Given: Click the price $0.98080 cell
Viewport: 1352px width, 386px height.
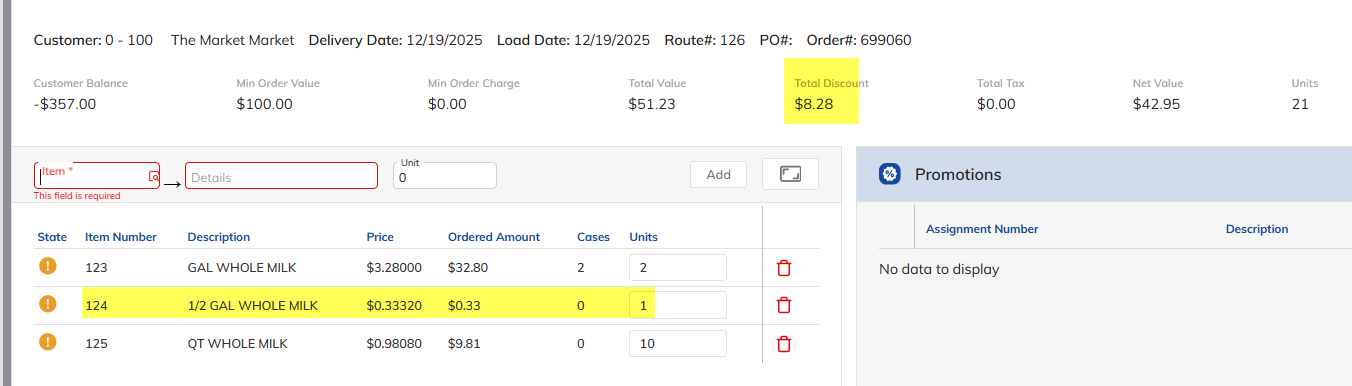Looking at the screenshot, I should click(394, 343).
